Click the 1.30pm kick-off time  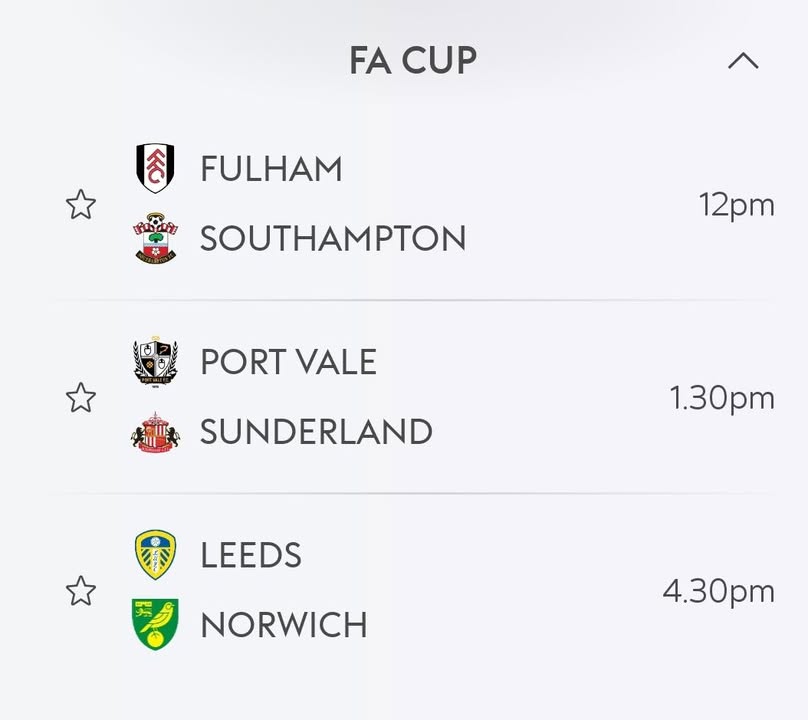coord(722,398)
